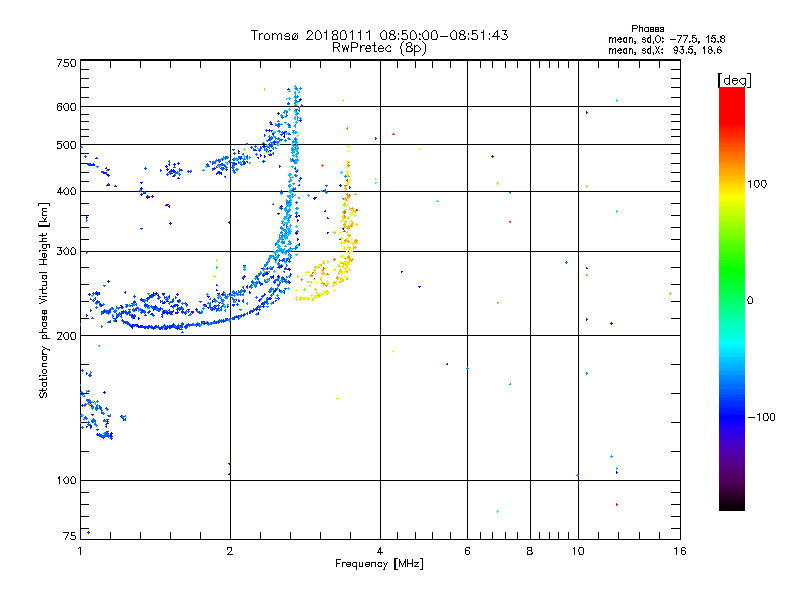Click the colorbar label '100'
Viewport: 800px width, 600px height.
757,184
